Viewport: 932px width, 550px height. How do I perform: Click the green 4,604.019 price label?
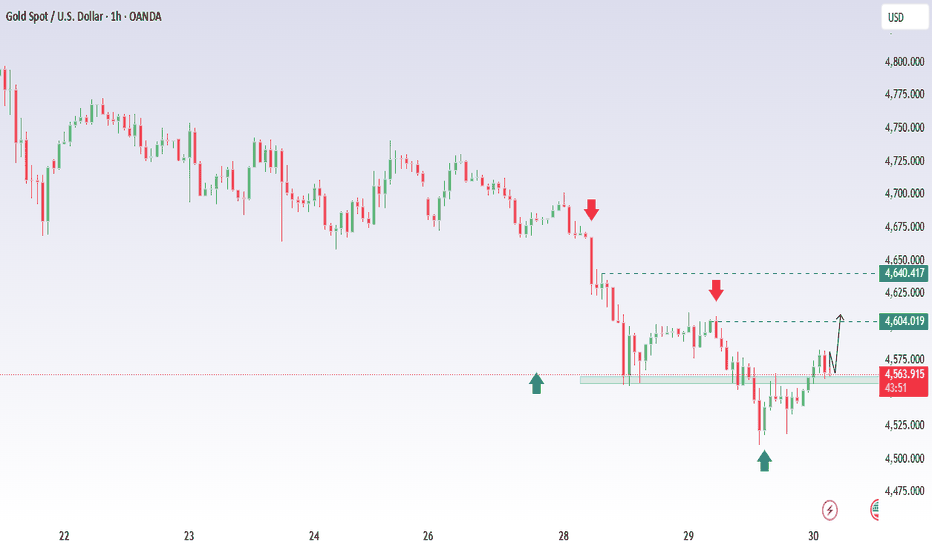pyautogui.click(x=904, y=321)
